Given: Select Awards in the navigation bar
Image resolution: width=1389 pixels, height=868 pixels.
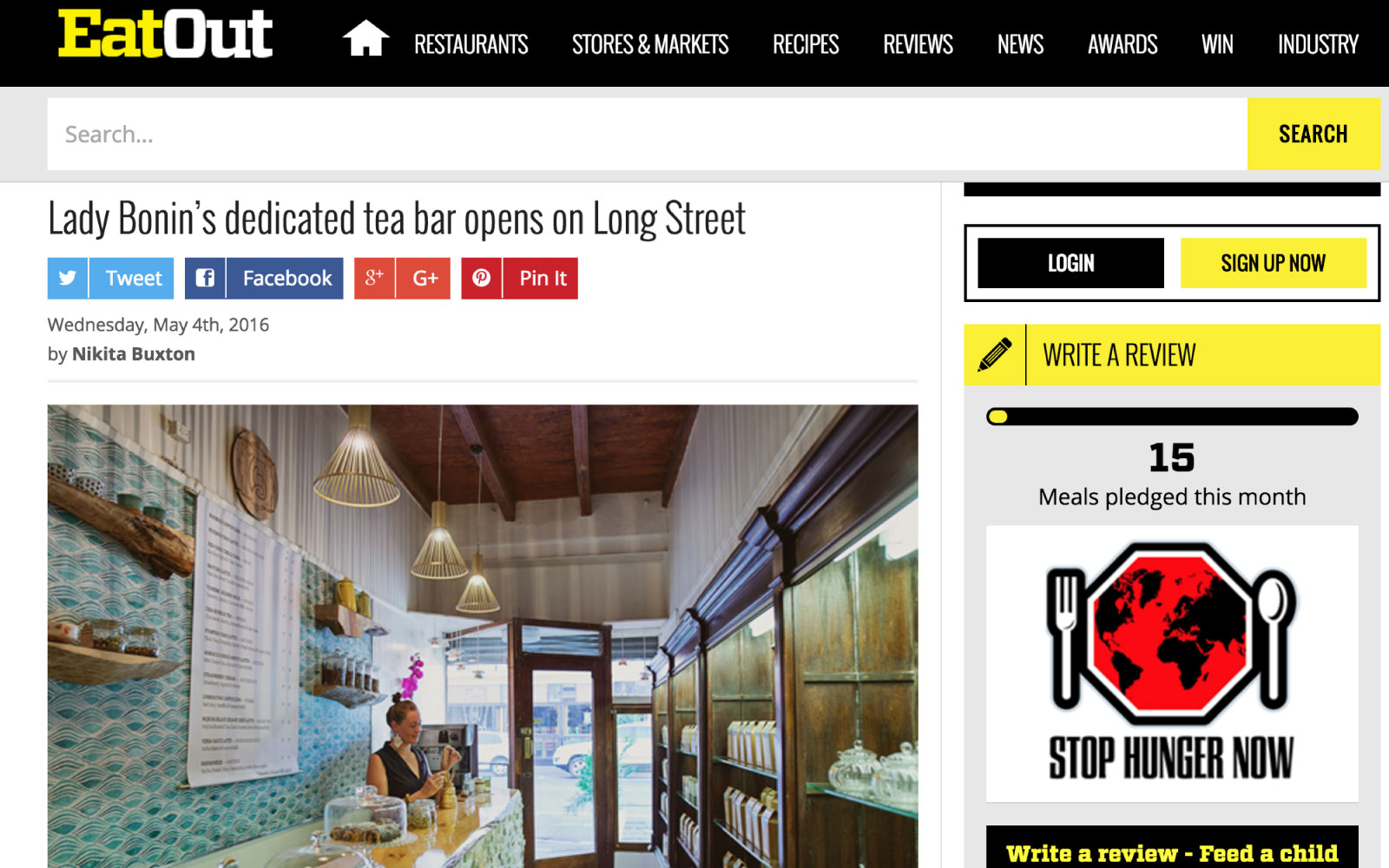Looking at the screenshot, I should pos(1122,44).
